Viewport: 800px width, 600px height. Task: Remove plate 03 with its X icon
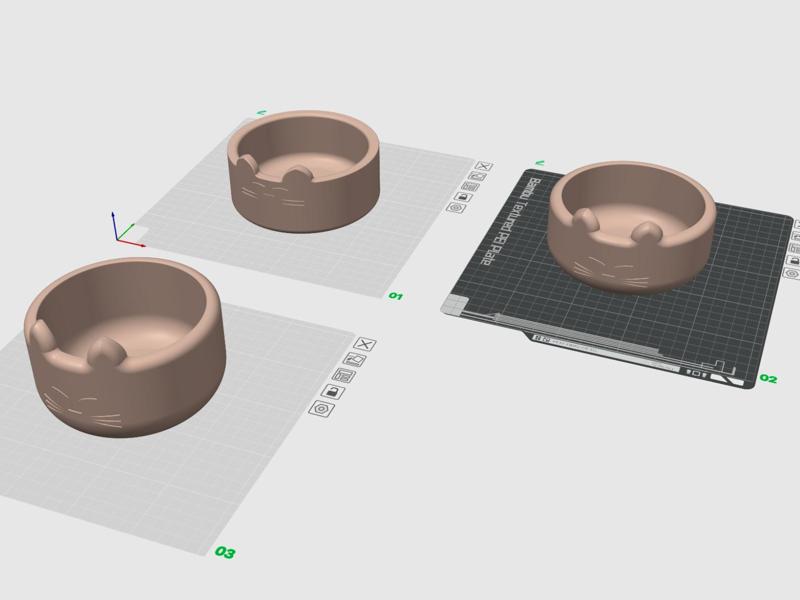point(364,344)
